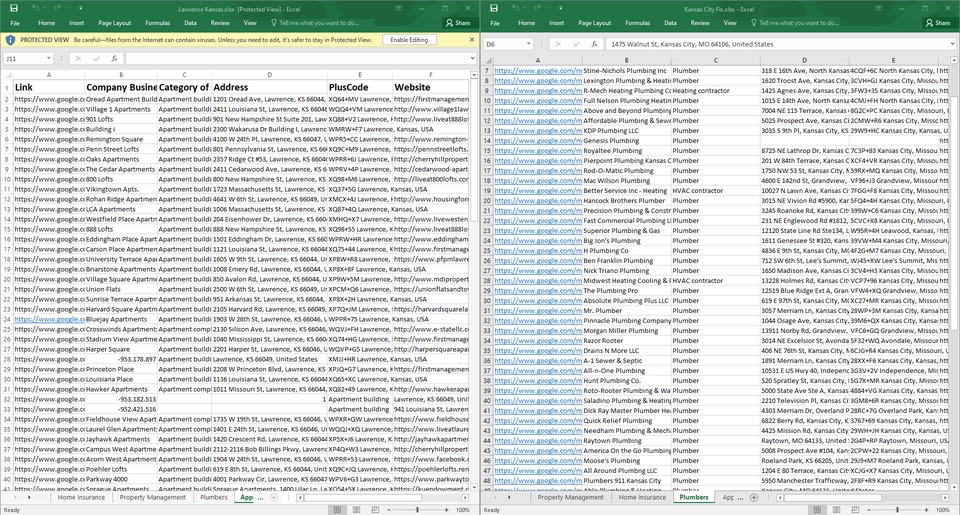Switch to Property Management sheet in Lawrence Kansas window

152,497
